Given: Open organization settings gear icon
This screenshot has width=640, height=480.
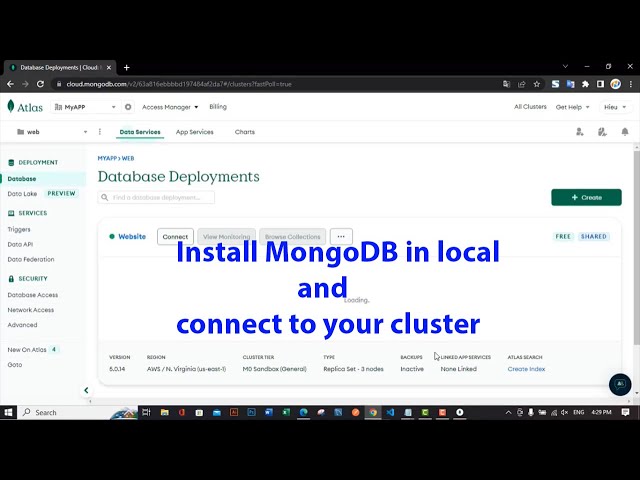Looking at the screenshot, I should coord(128,107).
